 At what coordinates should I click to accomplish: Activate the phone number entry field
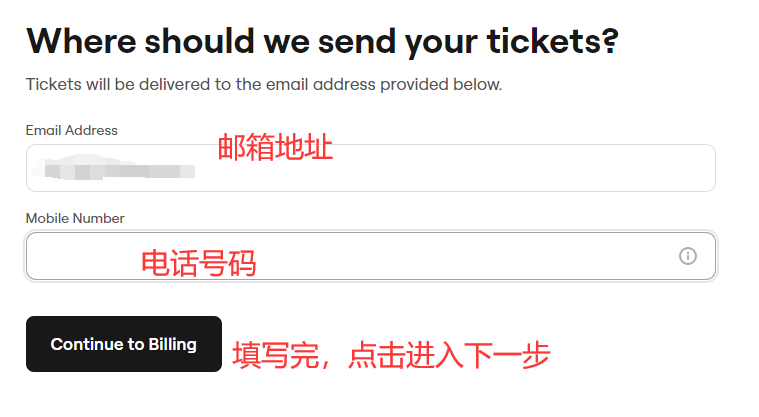pos(400,256)
